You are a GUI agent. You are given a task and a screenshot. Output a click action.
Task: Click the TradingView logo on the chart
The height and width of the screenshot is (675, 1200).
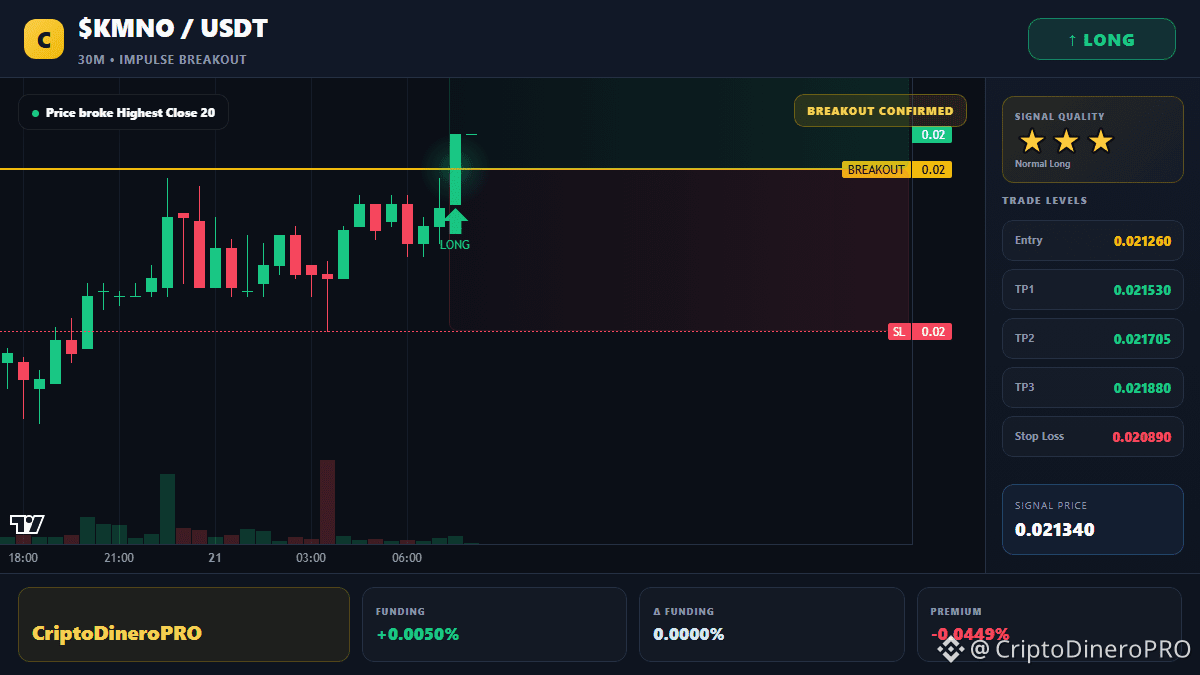(x=27, y=523)
